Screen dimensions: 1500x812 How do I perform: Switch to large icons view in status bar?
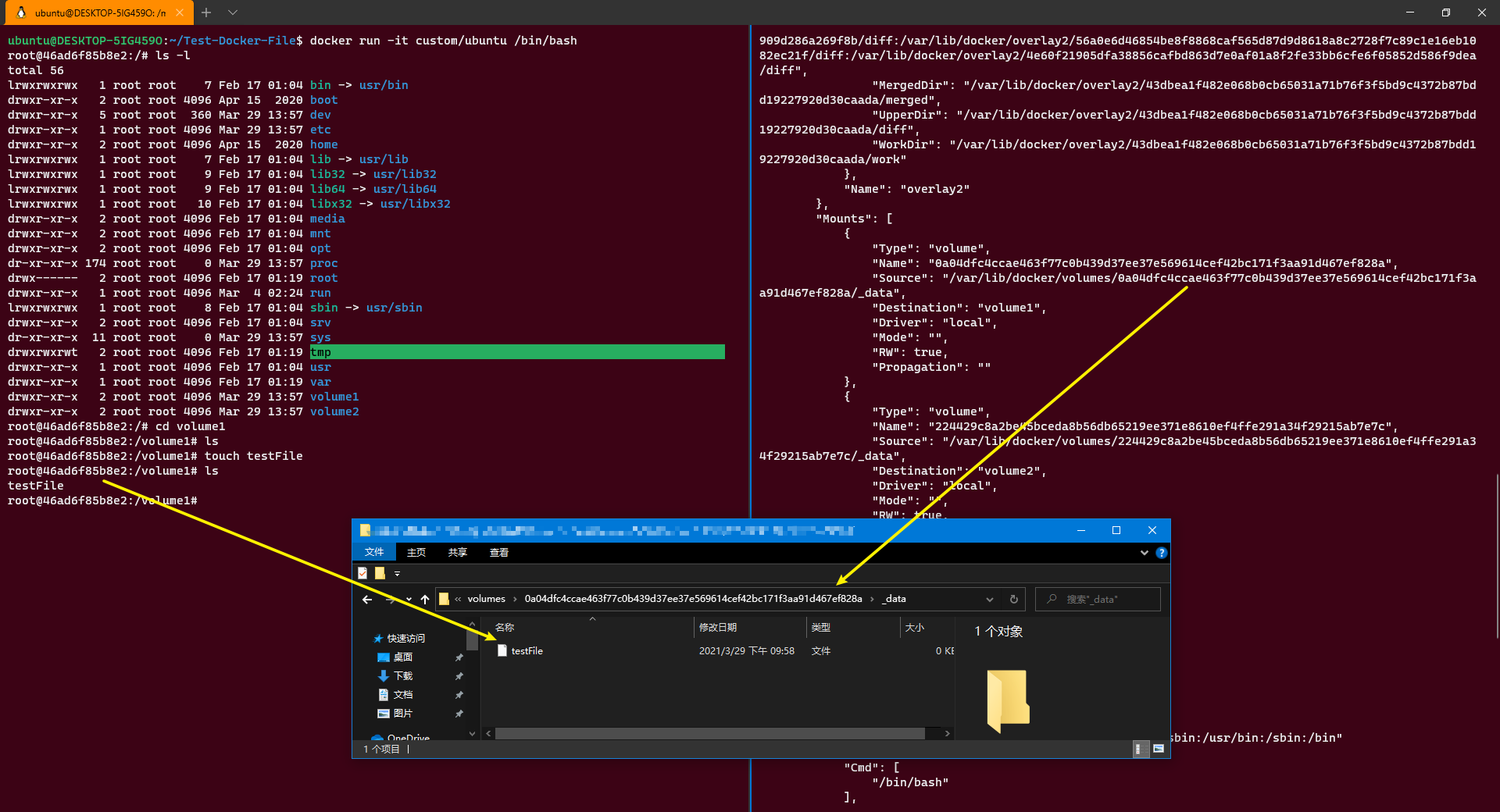click(1159, 750)
